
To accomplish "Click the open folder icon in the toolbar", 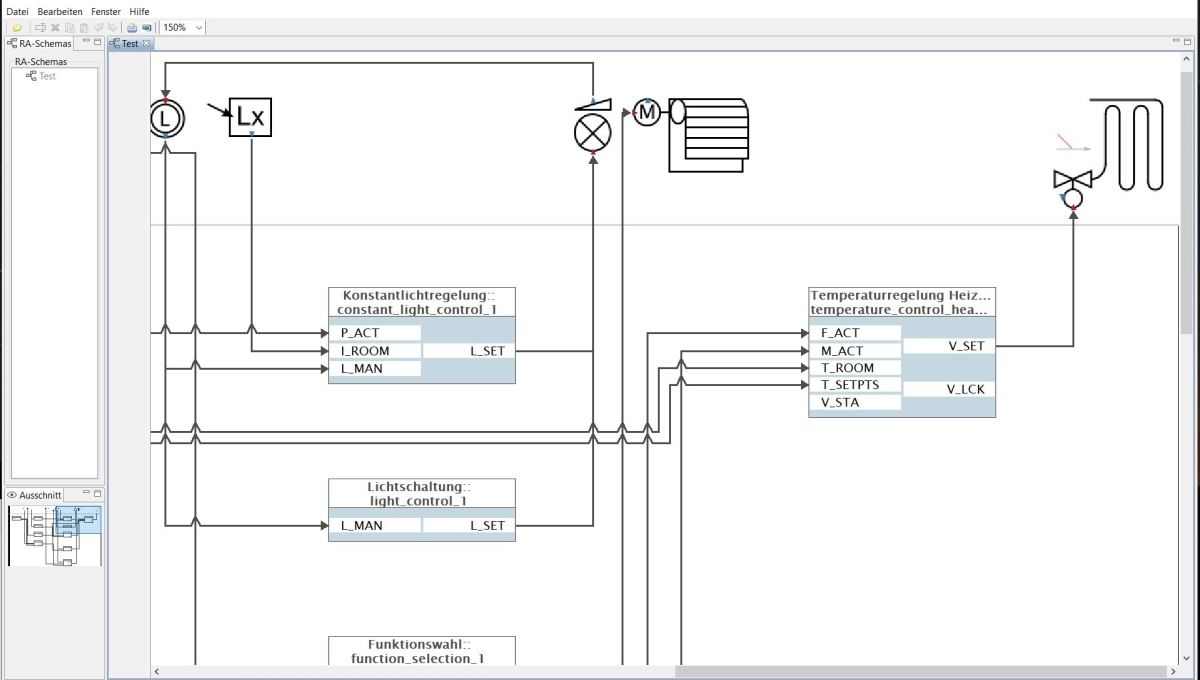I will [x=17, y=28].
